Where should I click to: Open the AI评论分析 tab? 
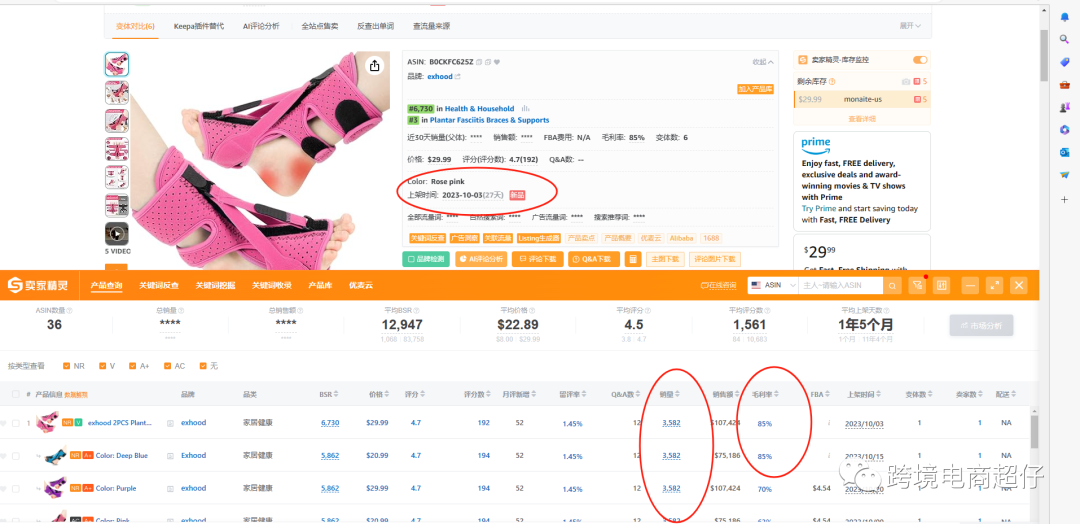[261, 26]
